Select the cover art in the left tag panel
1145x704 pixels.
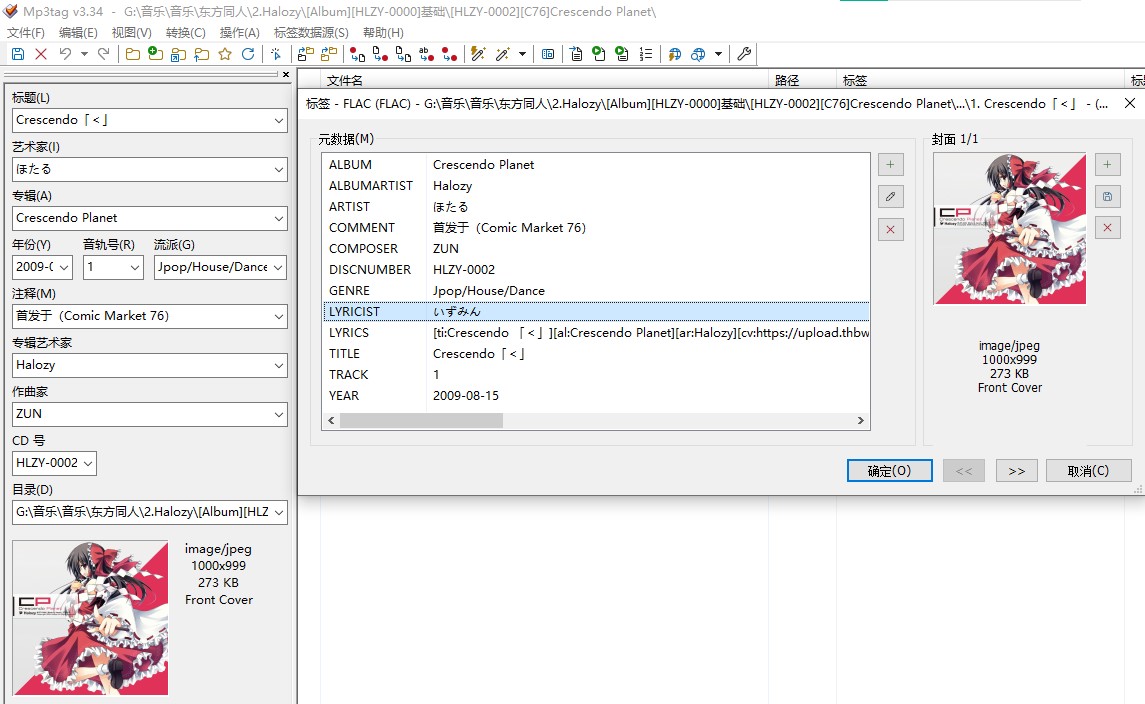[x=91, y=618]
